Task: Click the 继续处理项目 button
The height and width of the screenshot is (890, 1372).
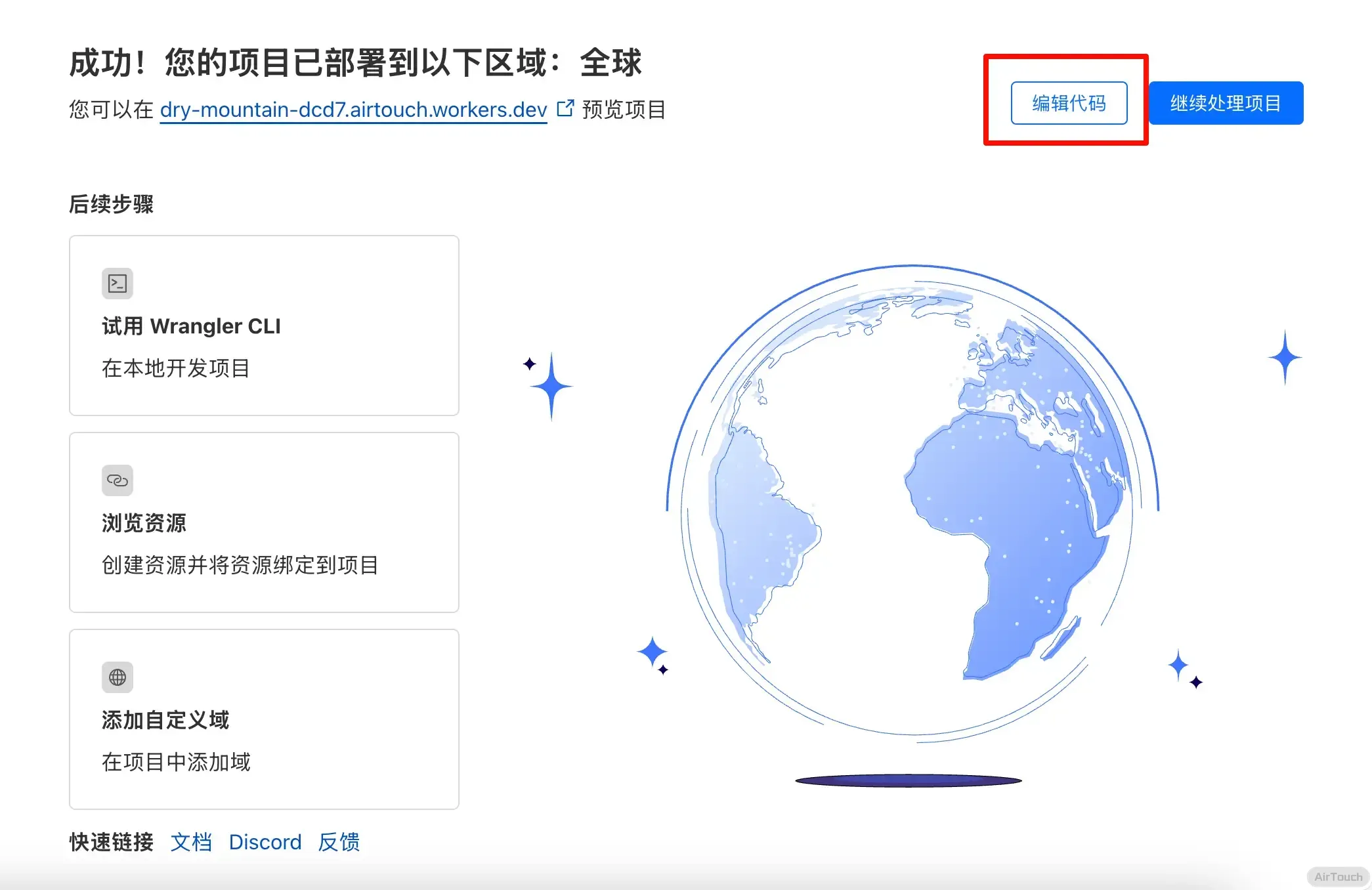Action: point(1226,103)
